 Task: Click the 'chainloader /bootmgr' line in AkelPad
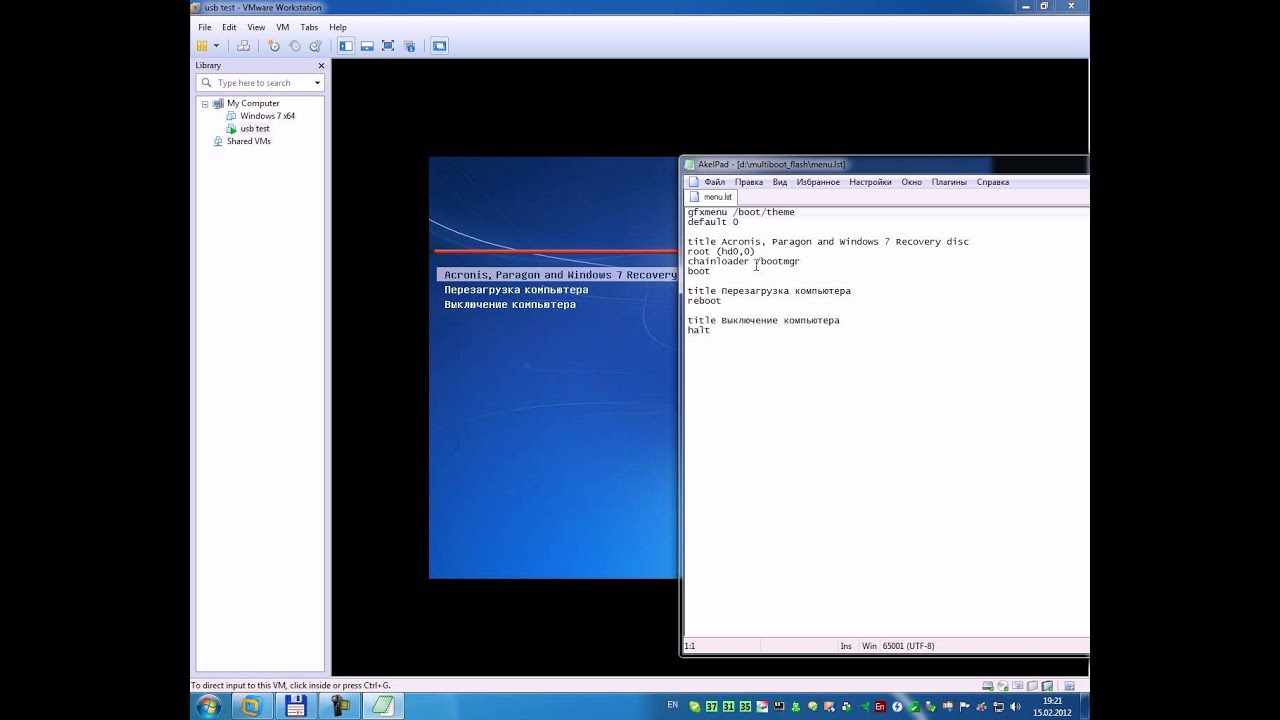point(743,261)
